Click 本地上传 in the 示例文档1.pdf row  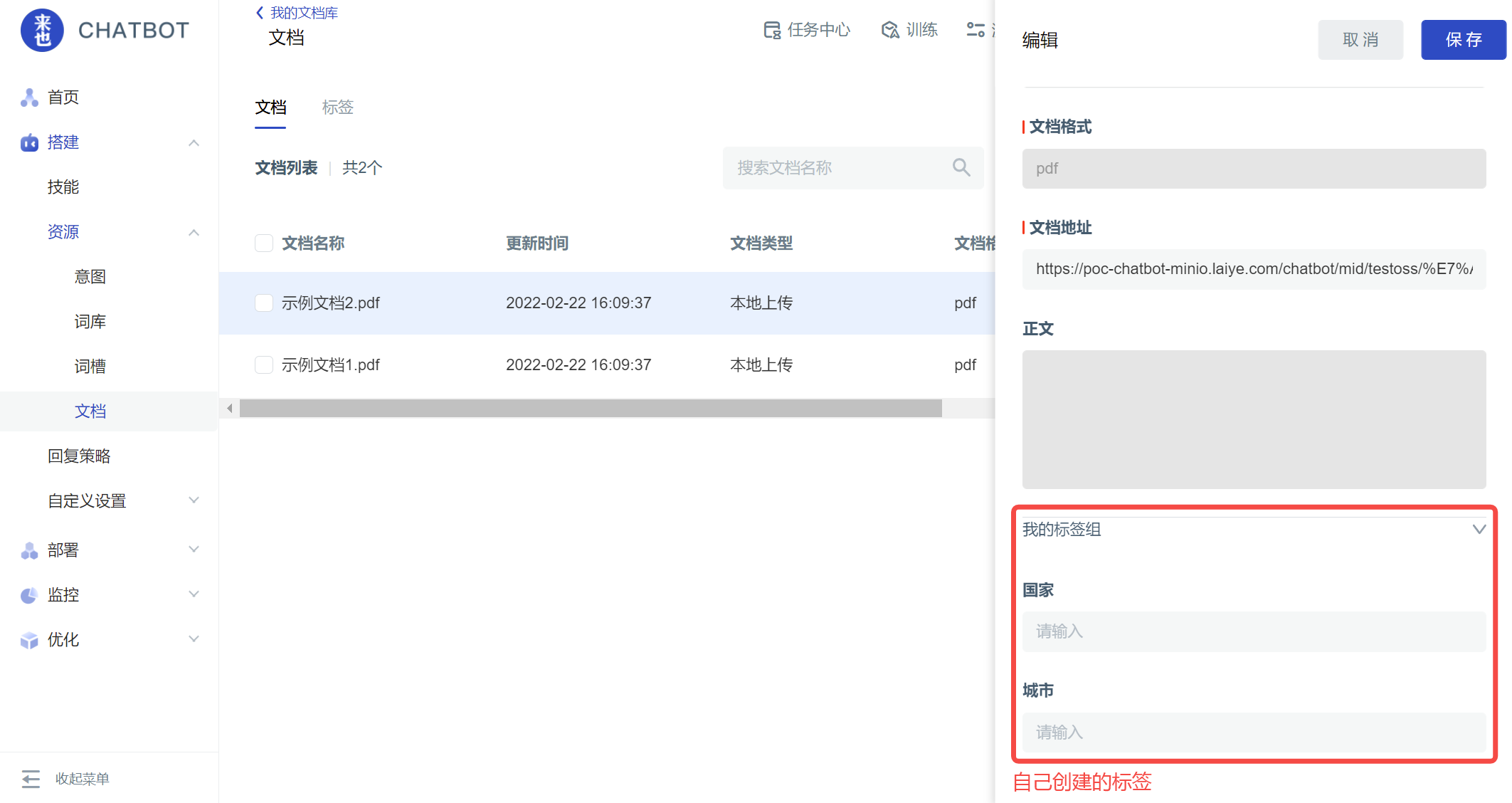[761, 365]
